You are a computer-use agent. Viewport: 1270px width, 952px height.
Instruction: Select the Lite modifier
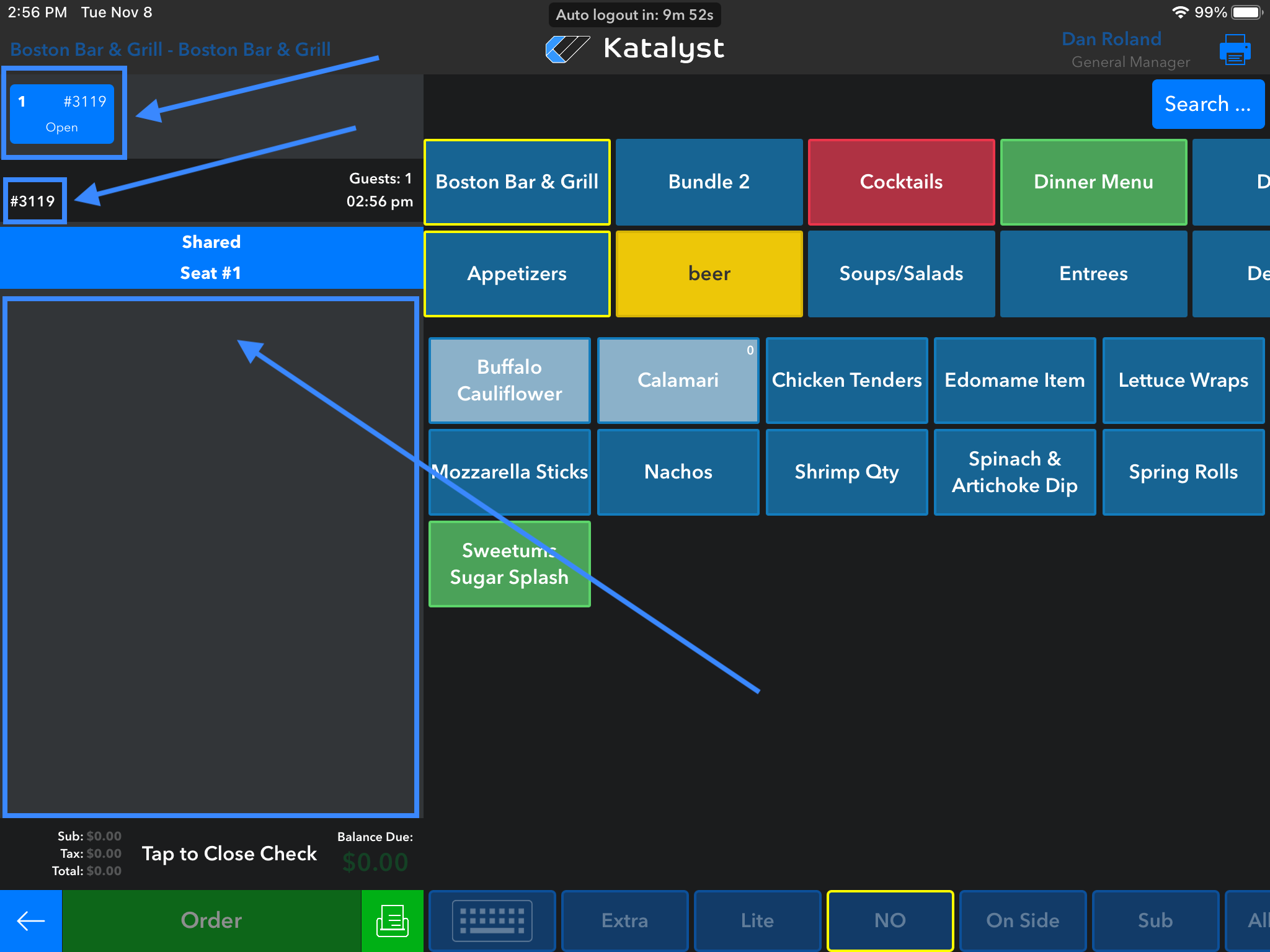point(757,920)
